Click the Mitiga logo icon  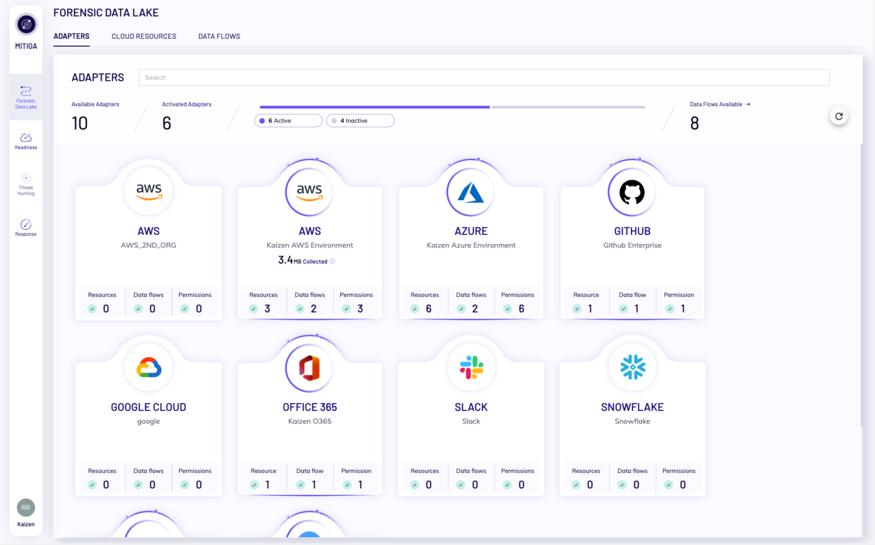[x=26, y=24]
